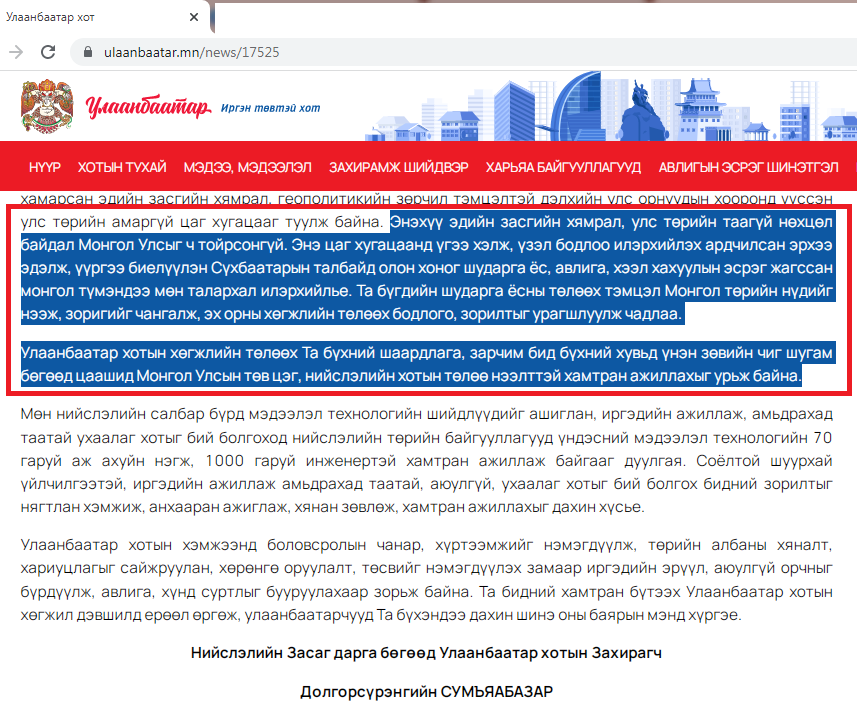Viewport: 857px width, 716px height.
Task: Click the unhighlighted text улс төрийн амаргүй цаг
Action: click(202, 222)
